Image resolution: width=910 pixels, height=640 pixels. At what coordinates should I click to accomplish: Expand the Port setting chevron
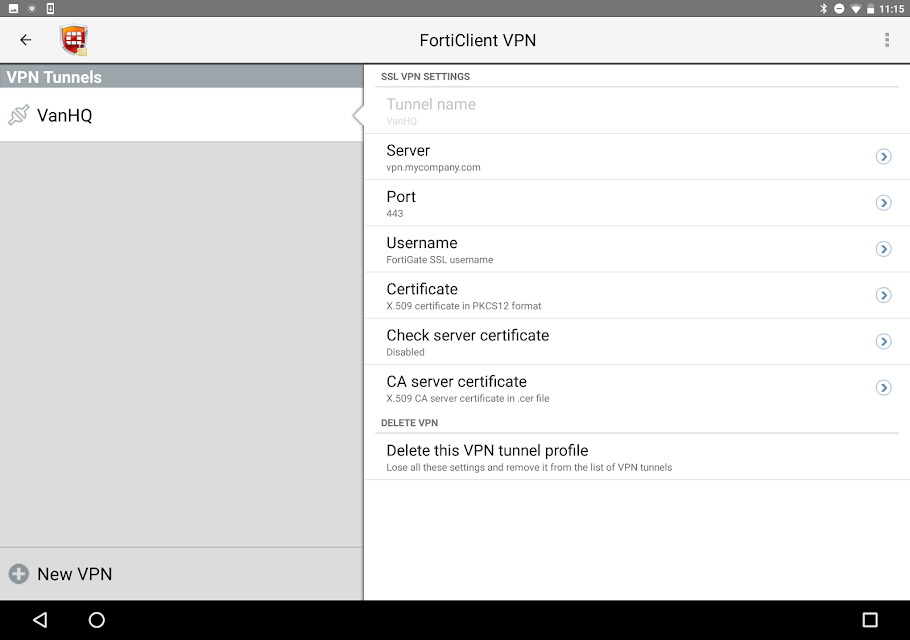coord(883,203)
